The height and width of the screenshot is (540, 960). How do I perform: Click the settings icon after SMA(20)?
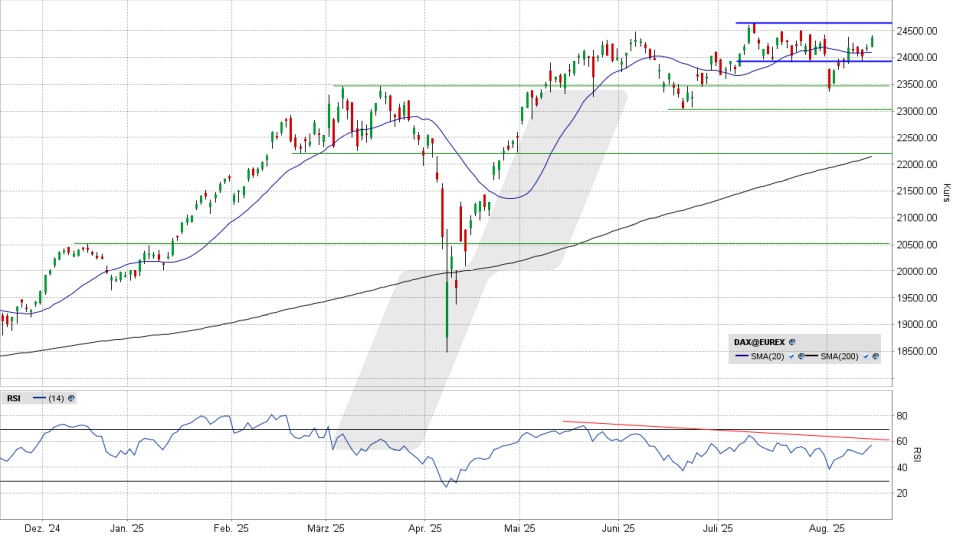coord(801,356)
